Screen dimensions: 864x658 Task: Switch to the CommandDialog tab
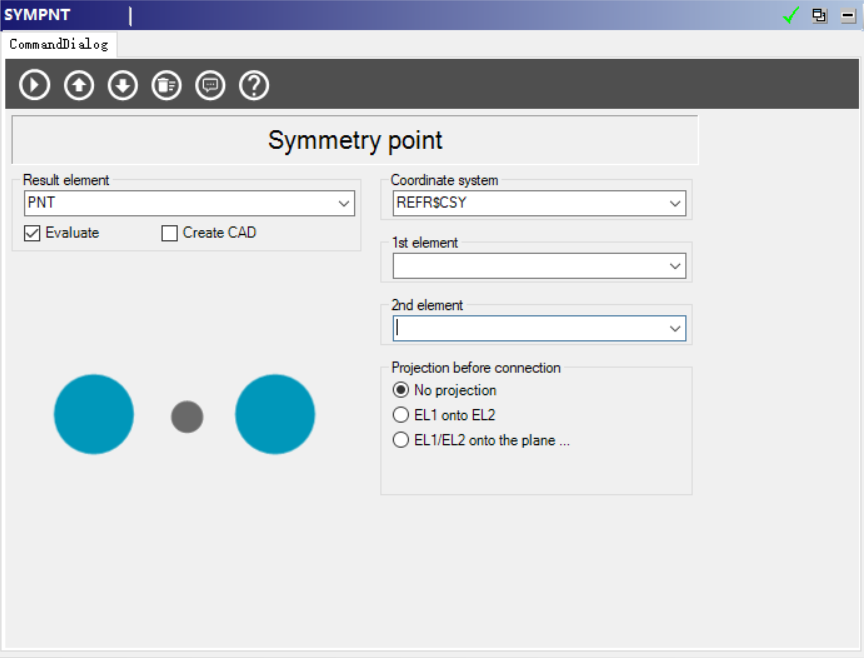coord(59,44)
